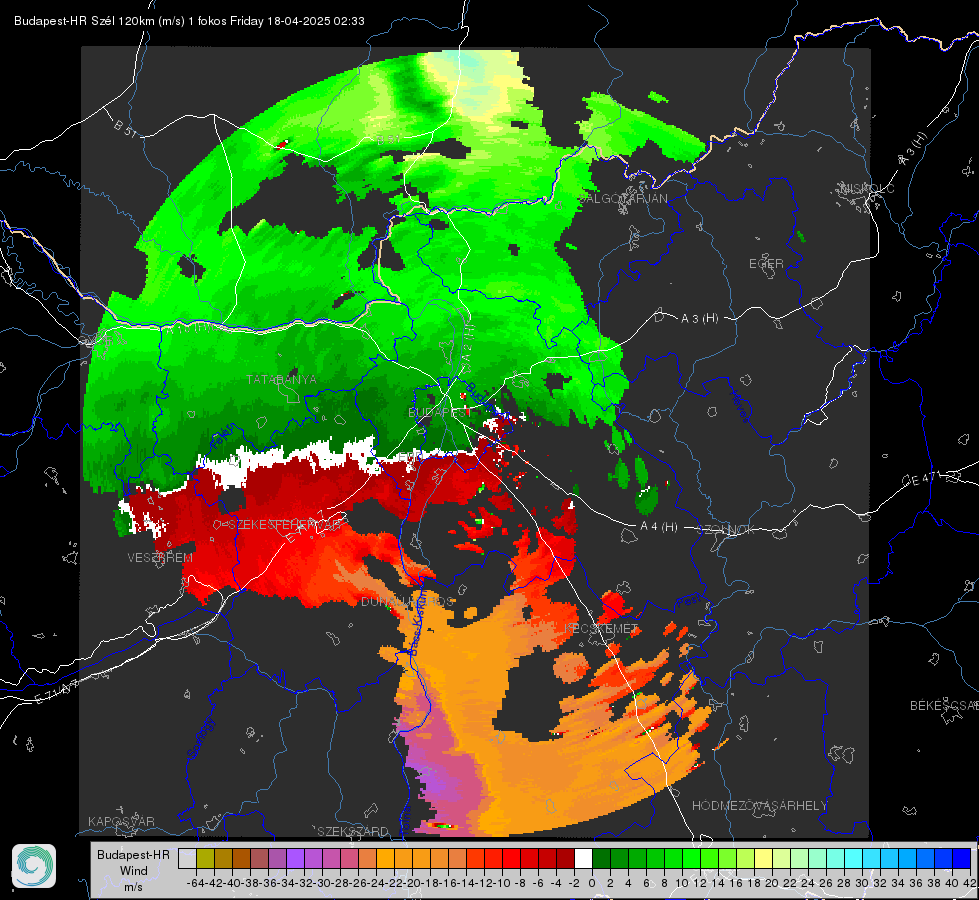Select the white swatch between -2 and 0
The image size is (979, 900).
pos(583,859)
